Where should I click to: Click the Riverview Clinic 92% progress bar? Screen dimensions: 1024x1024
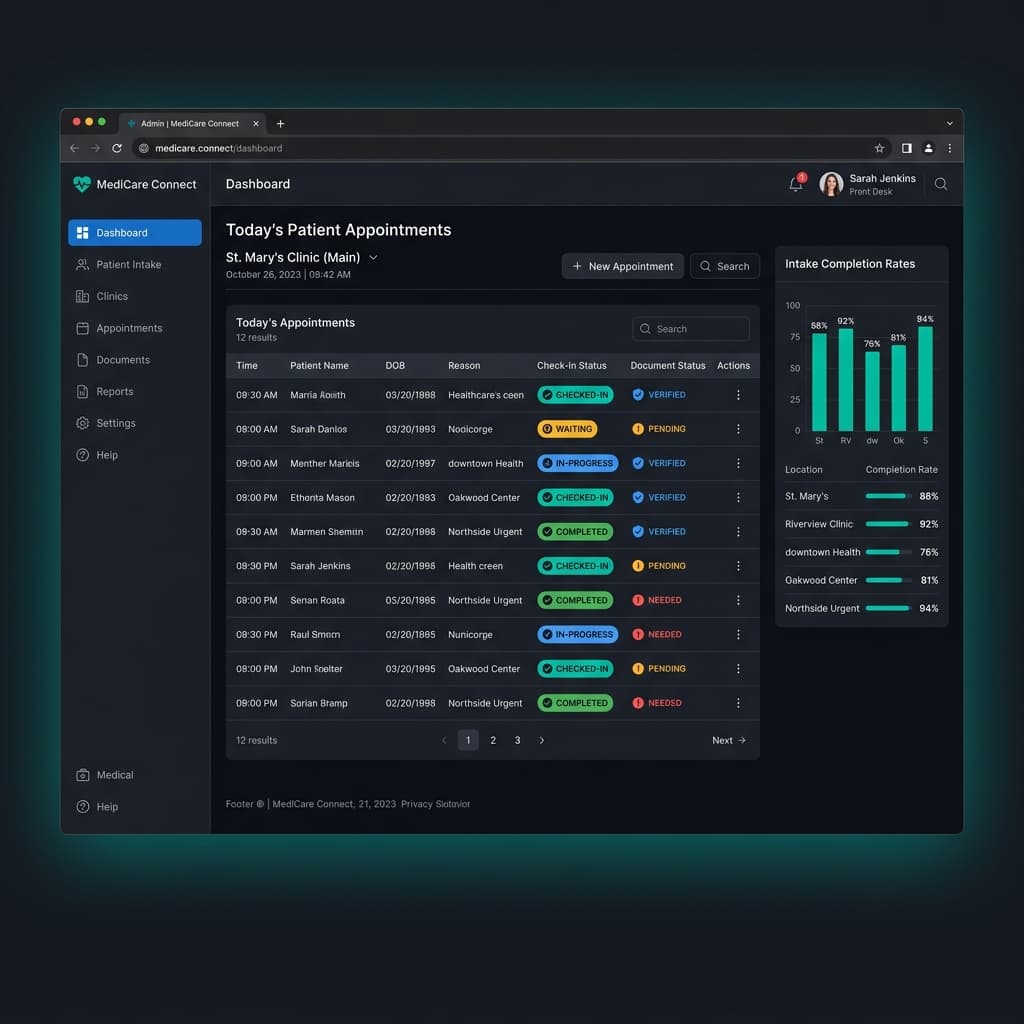(x=888, y=524)
